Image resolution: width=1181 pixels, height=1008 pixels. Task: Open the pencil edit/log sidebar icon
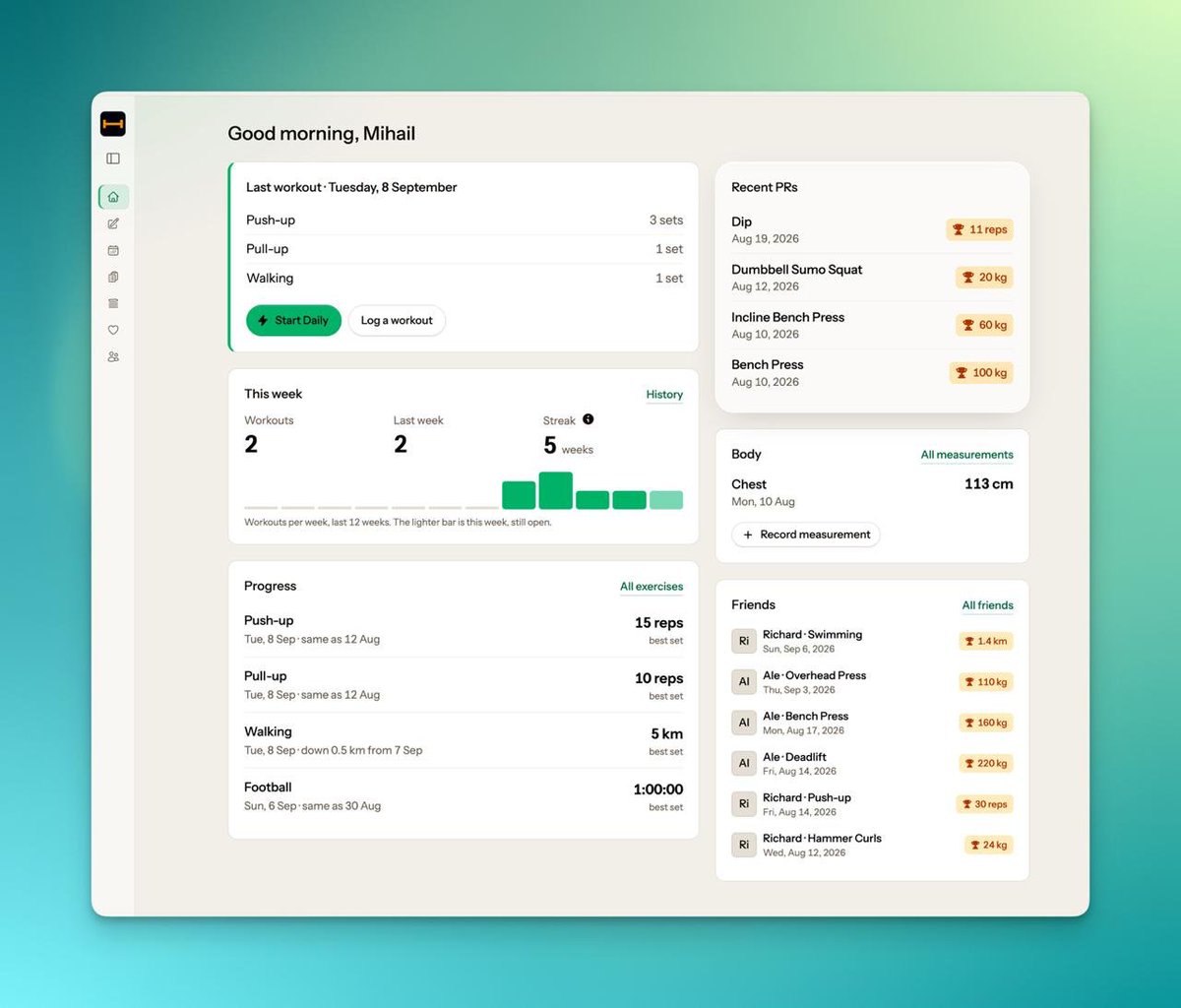(113, 223)
